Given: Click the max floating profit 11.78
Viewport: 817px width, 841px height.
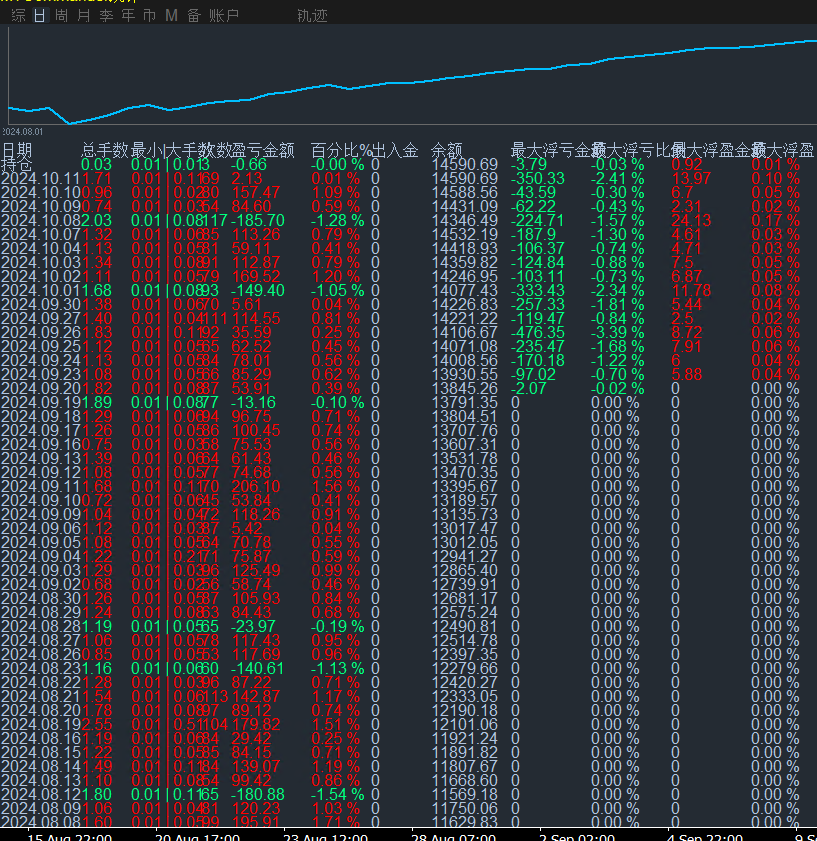Looking at the screenshot, I should click(x=691, y=290).
